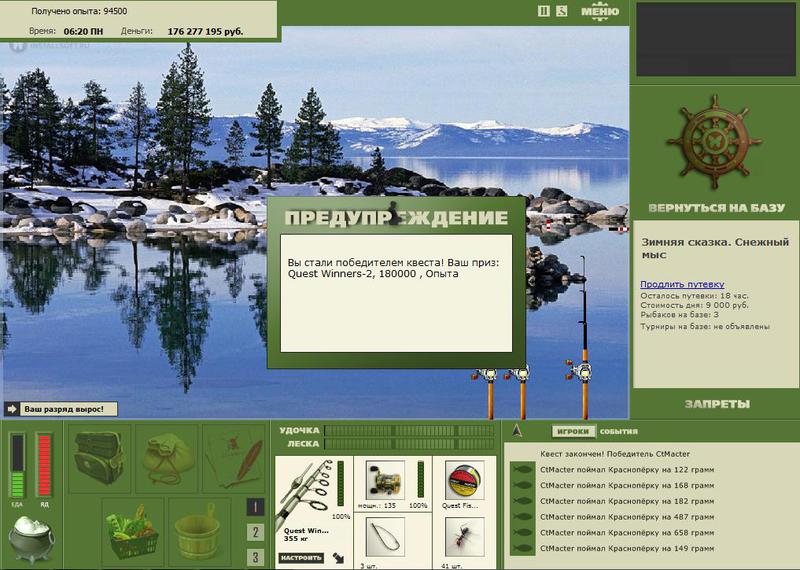The width and height of the screenshot is (800, 570).
Task: Switch to tackle set number 2
Action: pyautogui.click(x=255, y=532)
